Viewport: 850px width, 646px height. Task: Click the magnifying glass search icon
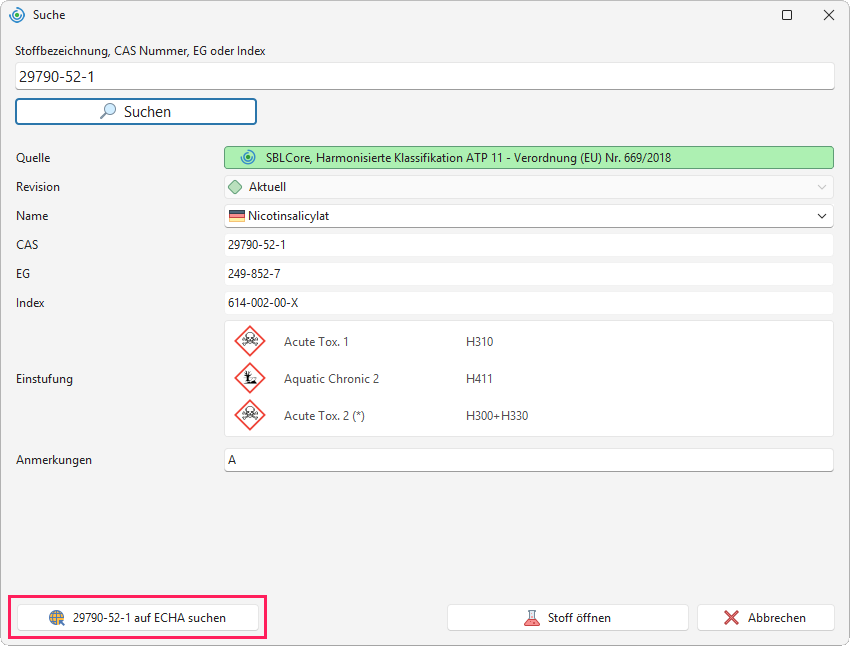[x=108, y=111]
